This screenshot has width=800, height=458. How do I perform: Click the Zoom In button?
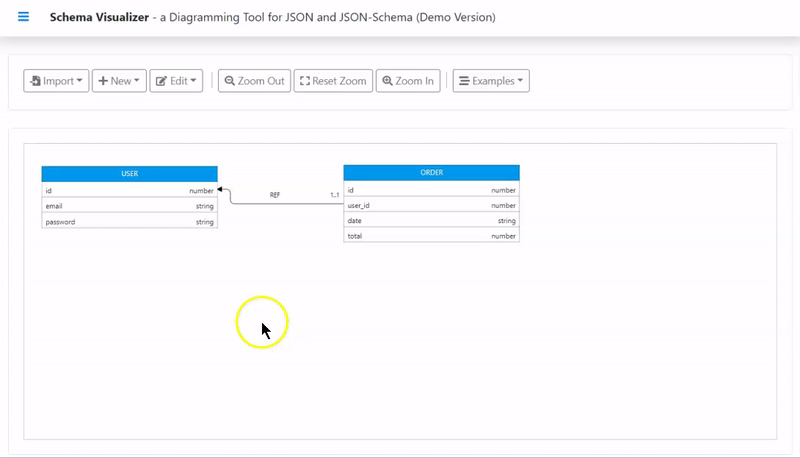tap(408, 81)
